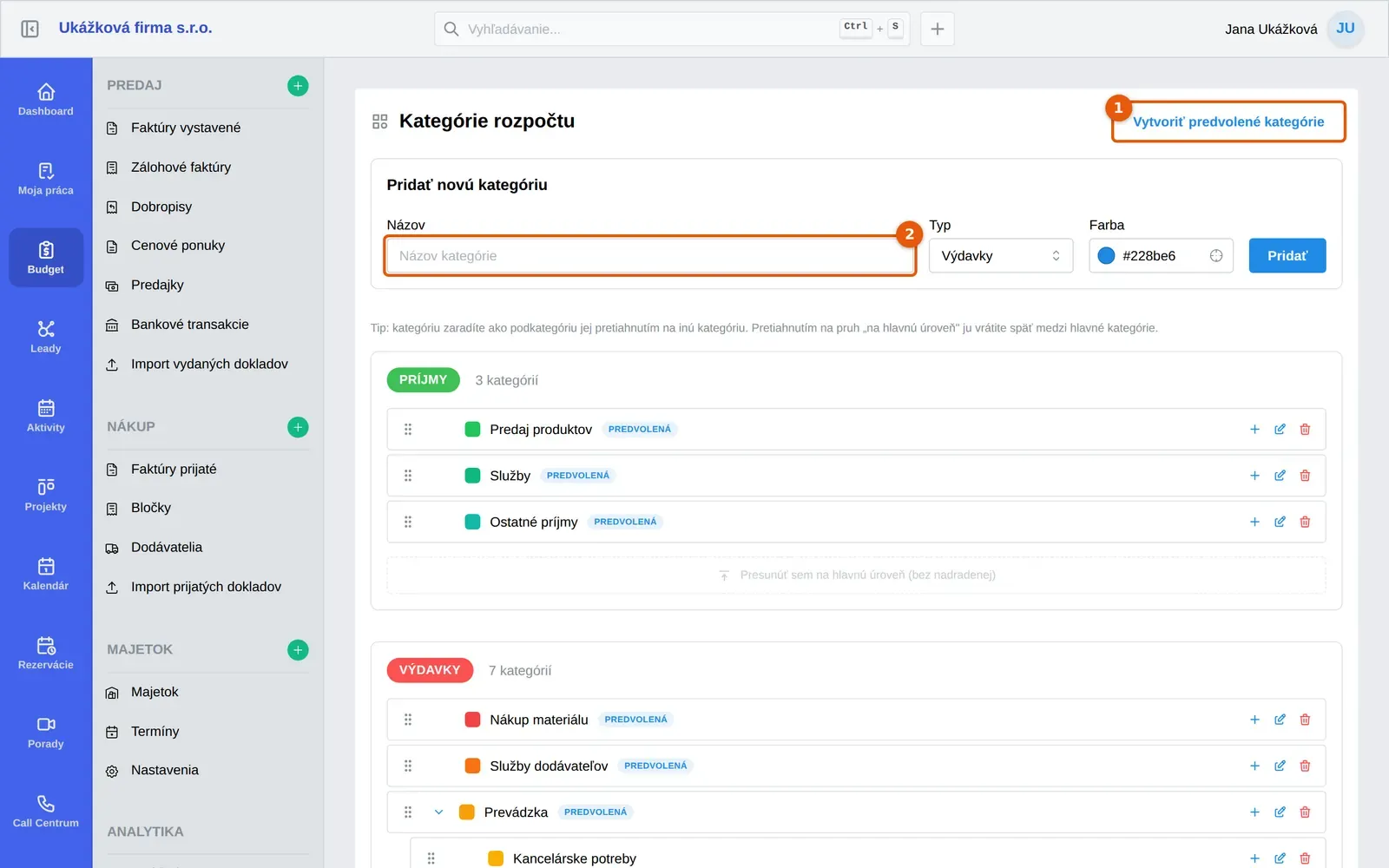
Task: Click the quick add plus button in header
Action: coord(938,29)
